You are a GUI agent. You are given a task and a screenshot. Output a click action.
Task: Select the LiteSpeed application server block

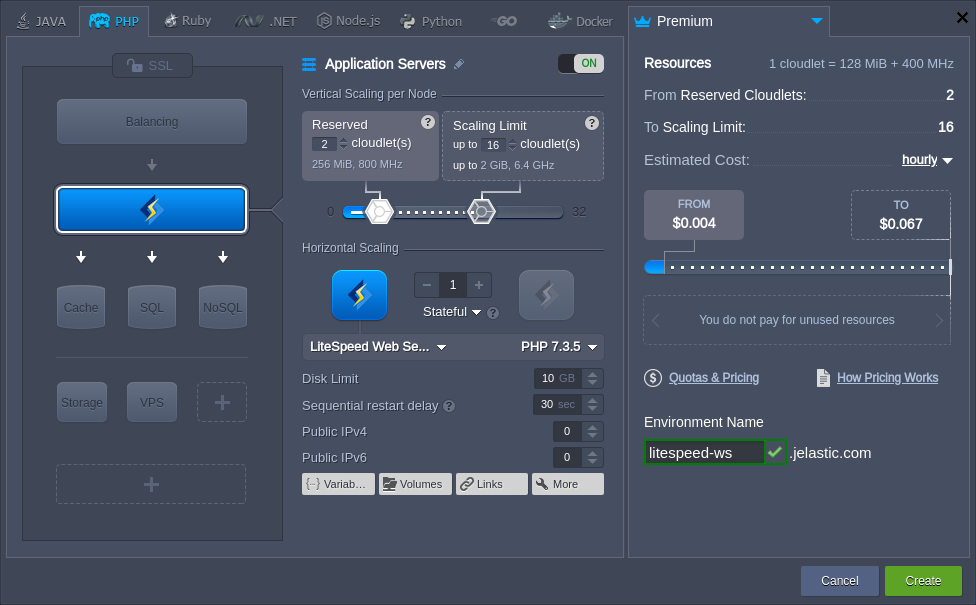(152, 210)
